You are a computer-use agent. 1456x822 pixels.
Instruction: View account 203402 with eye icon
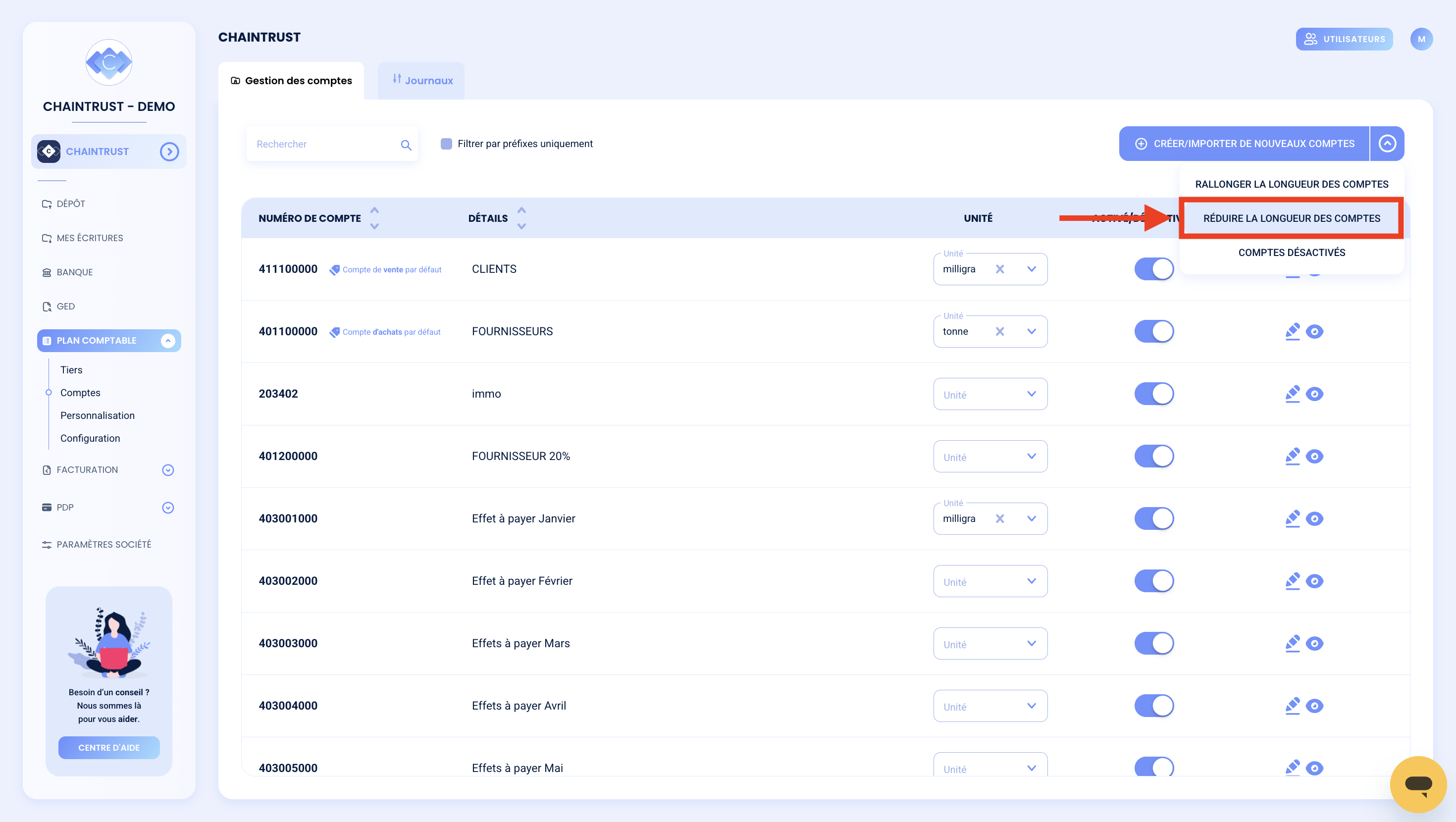pos(1314,394)
